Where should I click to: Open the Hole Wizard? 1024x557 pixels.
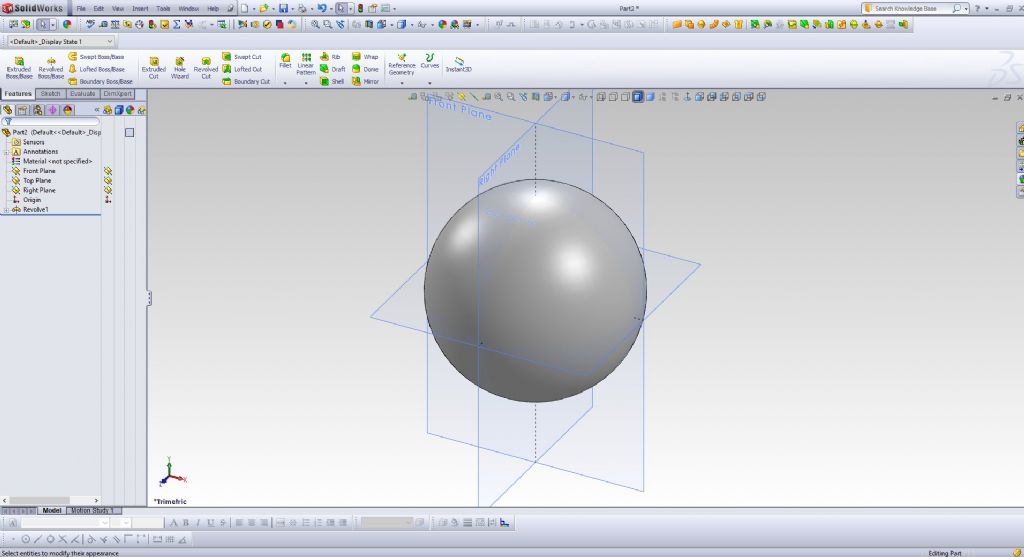(180, 67)
